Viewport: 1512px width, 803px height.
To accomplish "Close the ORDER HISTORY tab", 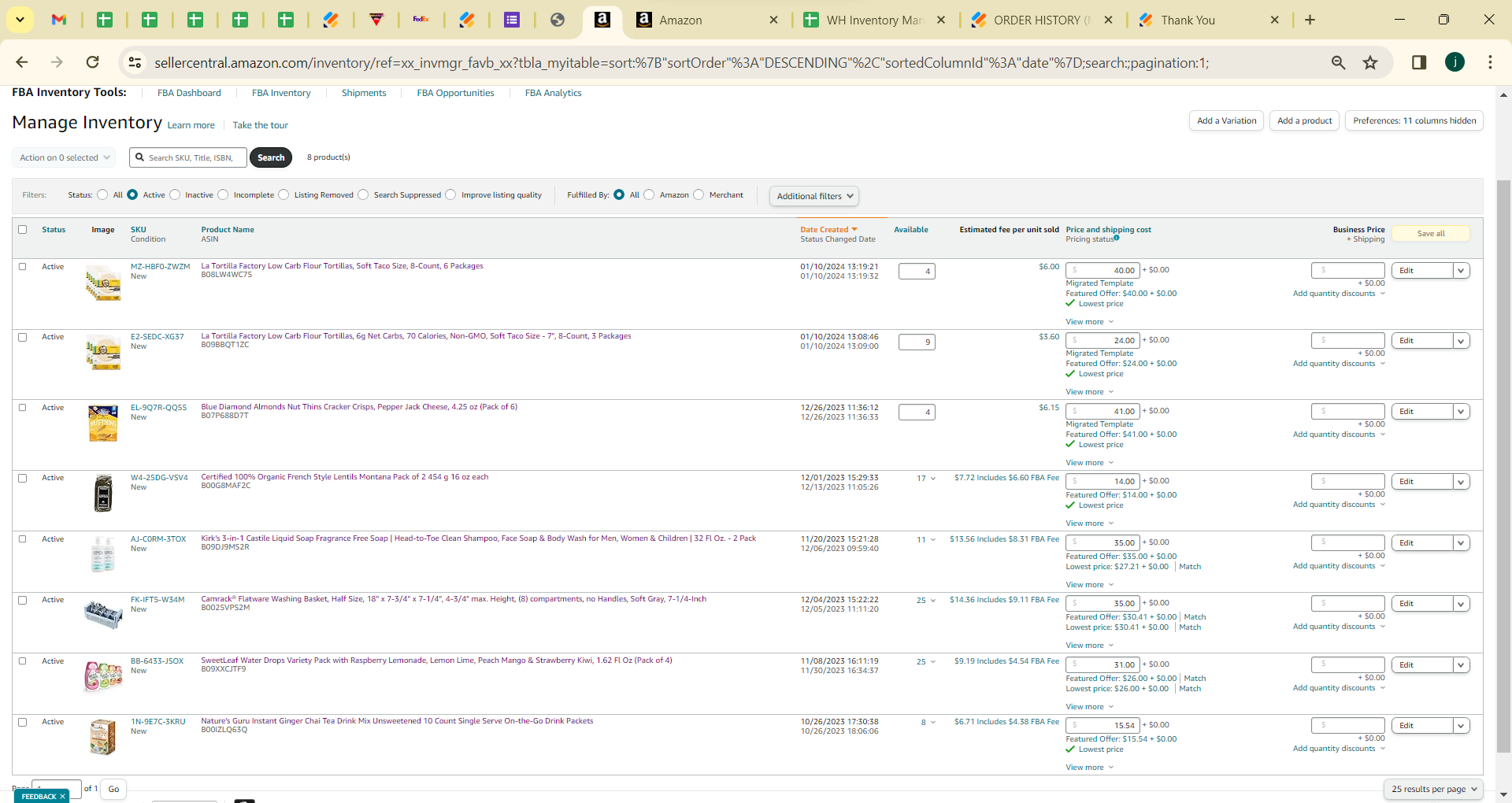I will 1108,20.
